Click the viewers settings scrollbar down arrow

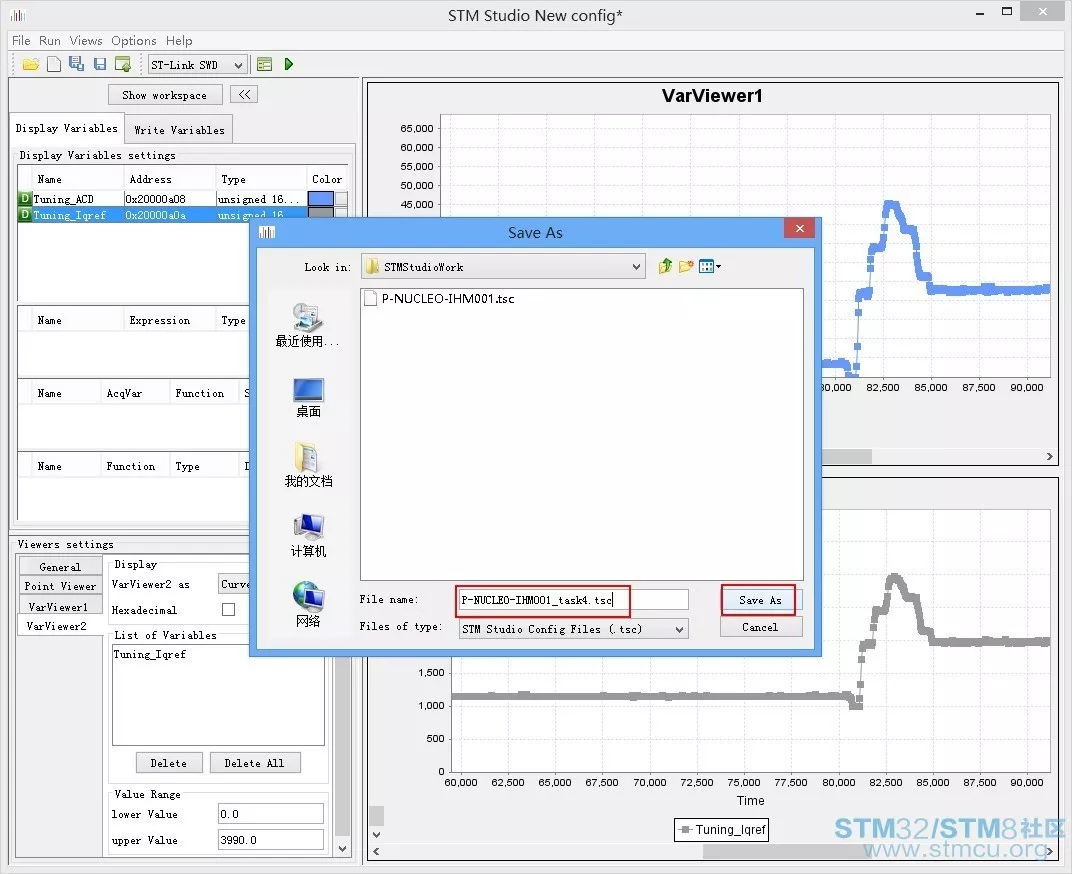(343, 849)
